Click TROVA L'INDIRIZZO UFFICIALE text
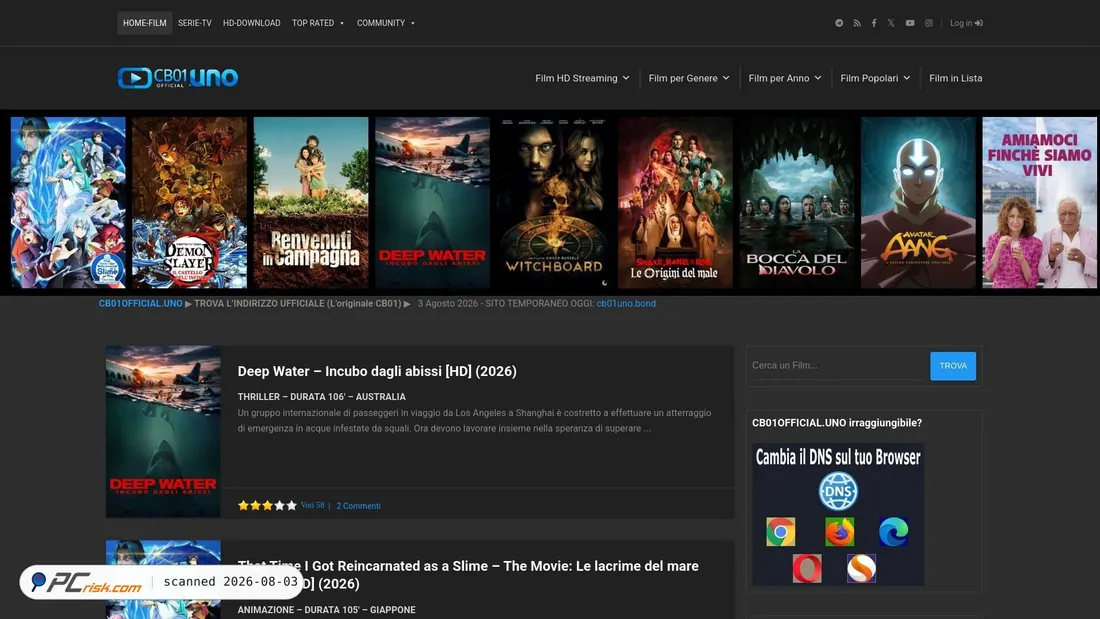This screenshot has width=1100, height=619. pyautogui.click(x=297, y=303)
